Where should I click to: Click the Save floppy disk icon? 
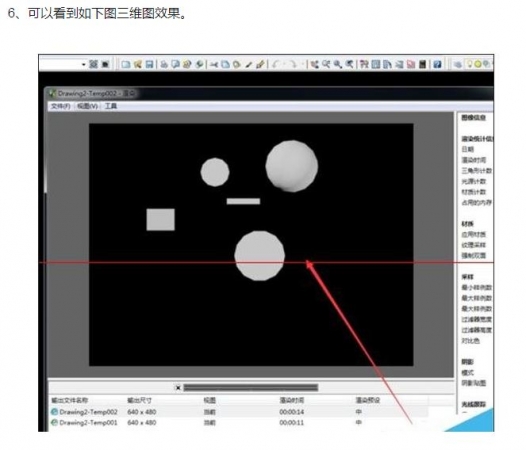(149, 64)
